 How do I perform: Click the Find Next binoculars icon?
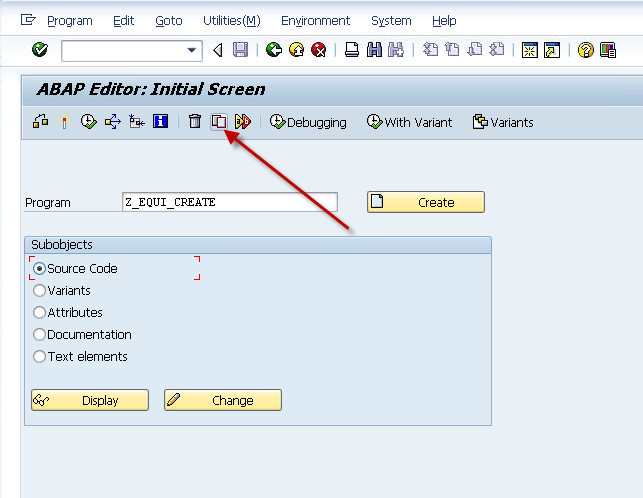click(x=396, y=50)
